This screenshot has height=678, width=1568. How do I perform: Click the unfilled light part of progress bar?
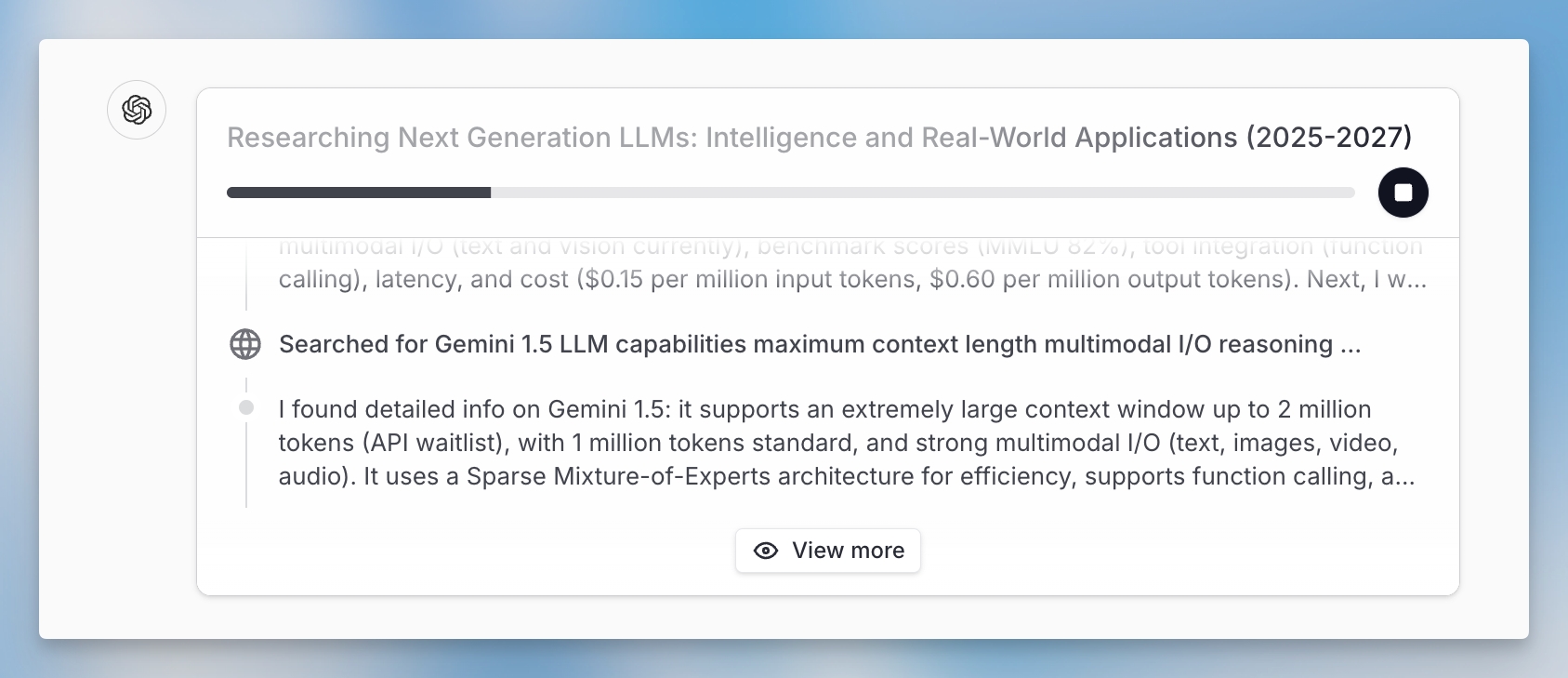[920, 193]
